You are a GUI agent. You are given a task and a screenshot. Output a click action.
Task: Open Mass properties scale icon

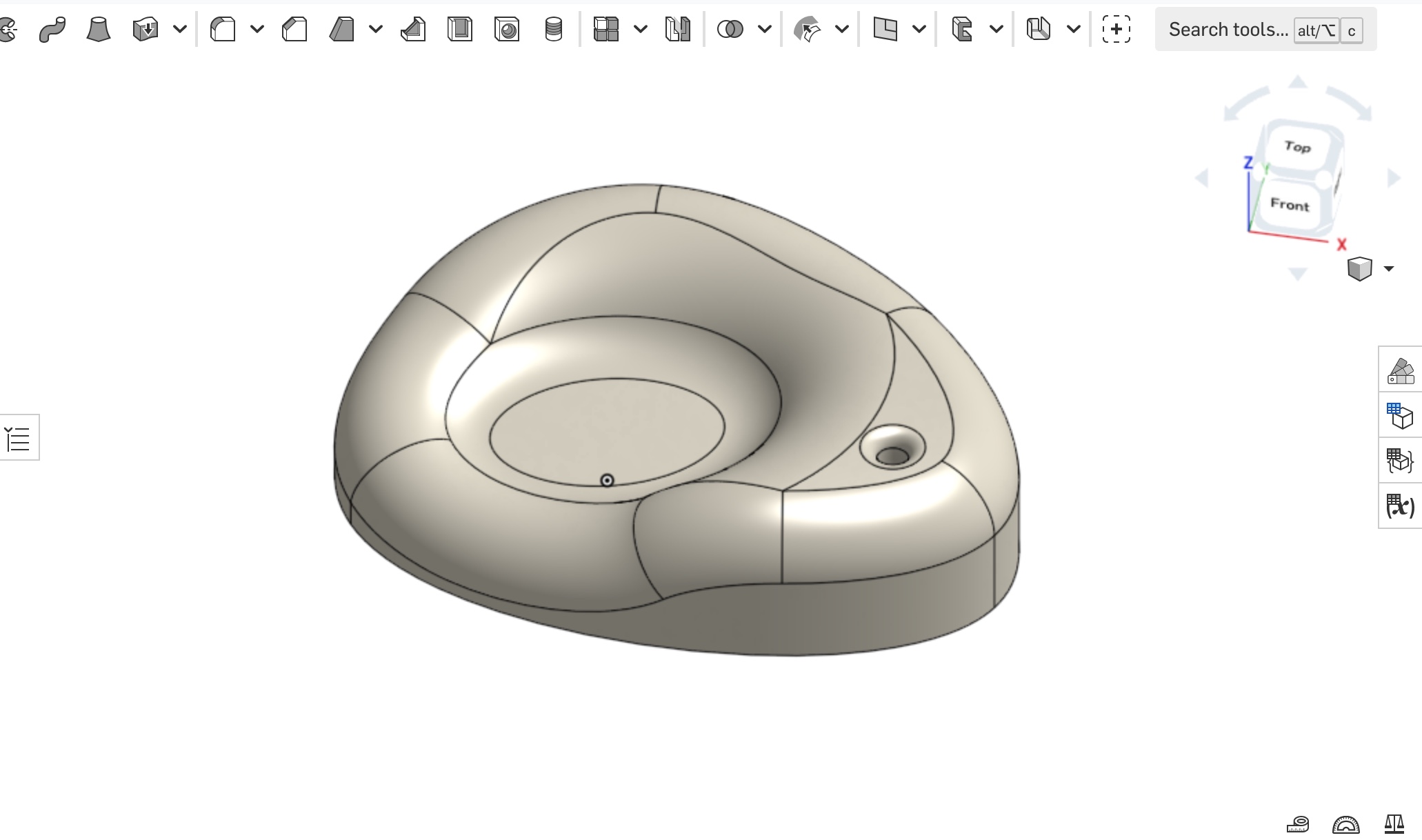click(1394, 823)
